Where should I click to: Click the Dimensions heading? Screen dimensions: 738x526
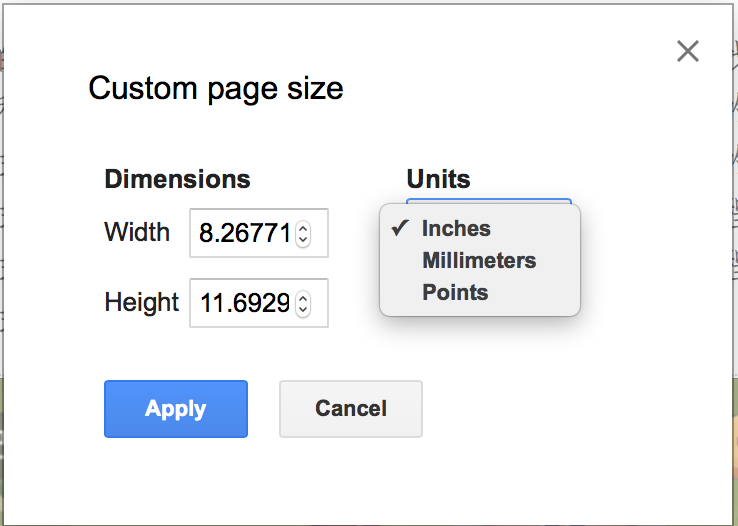[x=177, y=179]
